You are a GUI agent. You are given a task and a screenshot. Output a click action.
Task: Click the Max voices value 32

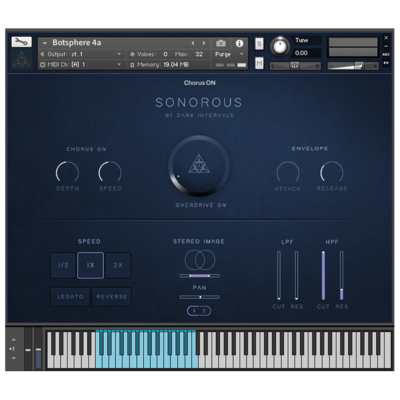click(x=199, y=54)
